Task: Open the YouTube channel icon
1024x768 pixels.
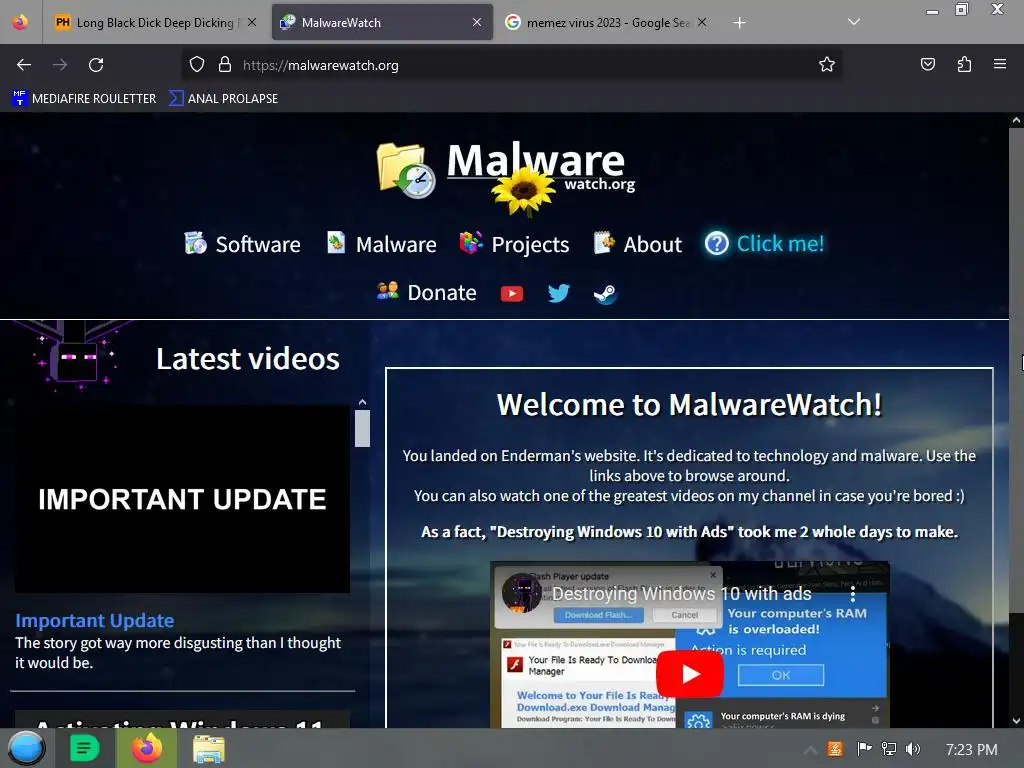Action: 512,294
